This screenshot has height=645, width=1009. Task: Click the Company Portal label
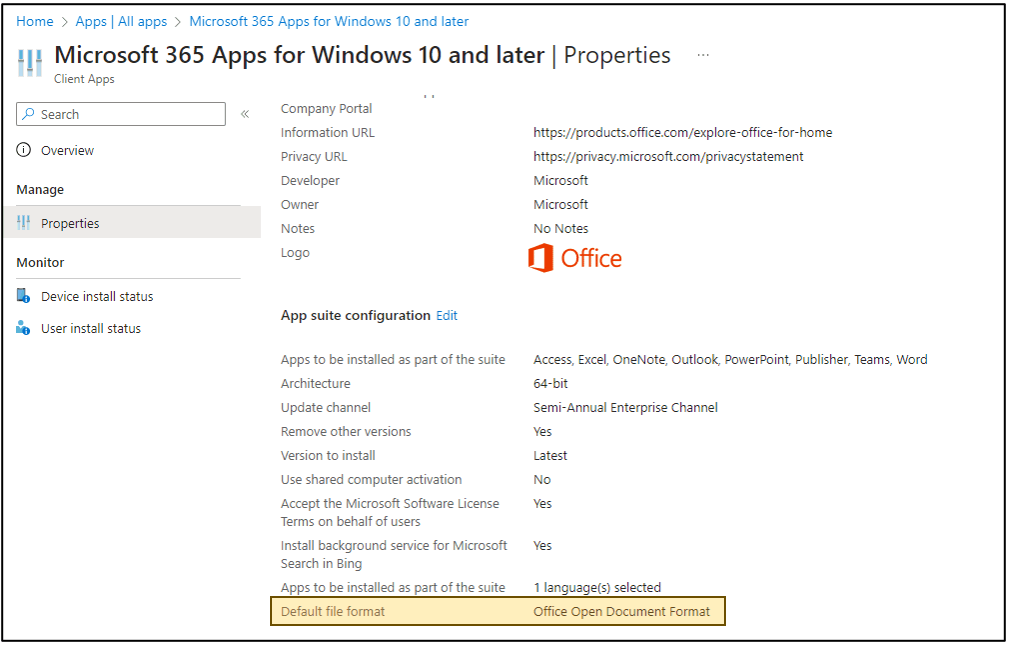pyautogui.click(x=326, y=109)
